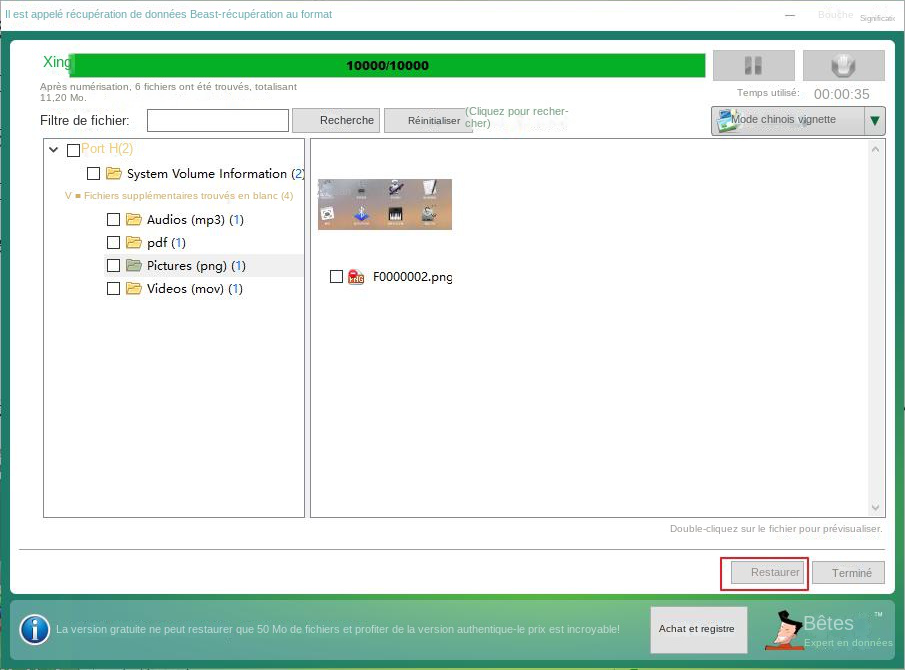Collapse Fichiers supplémentaires trouvés en blanc group

tap(68, 196)
